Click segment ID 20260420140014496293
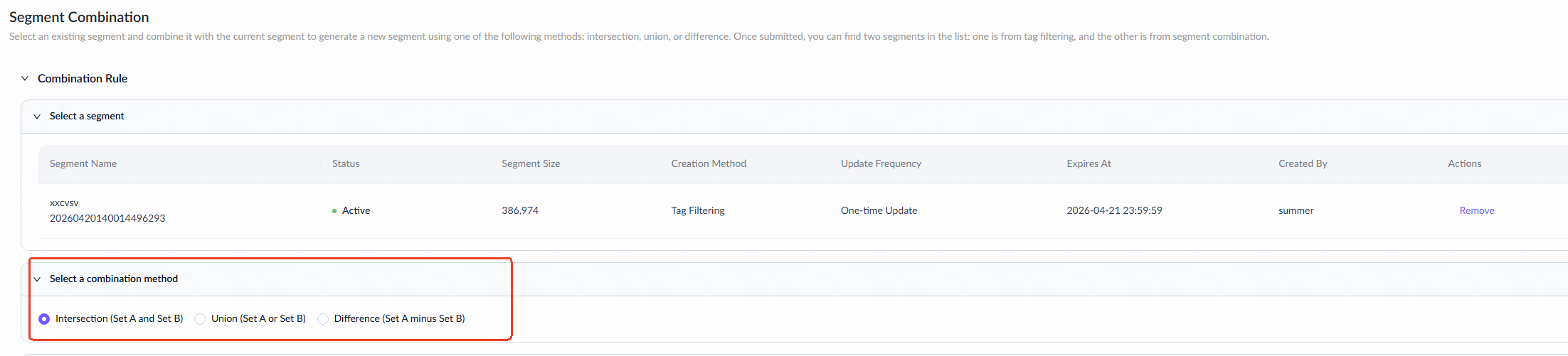Image resolution: width=1568 pixels, height=356 pixels. (x=107, y=219)
